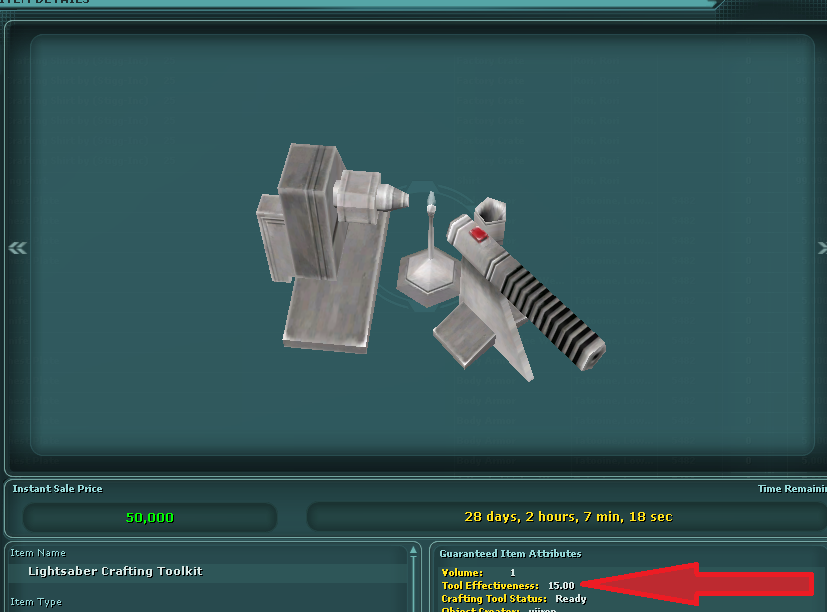Select the 'Lightsaber Crafting Toolkit' item name

(115, 571)
